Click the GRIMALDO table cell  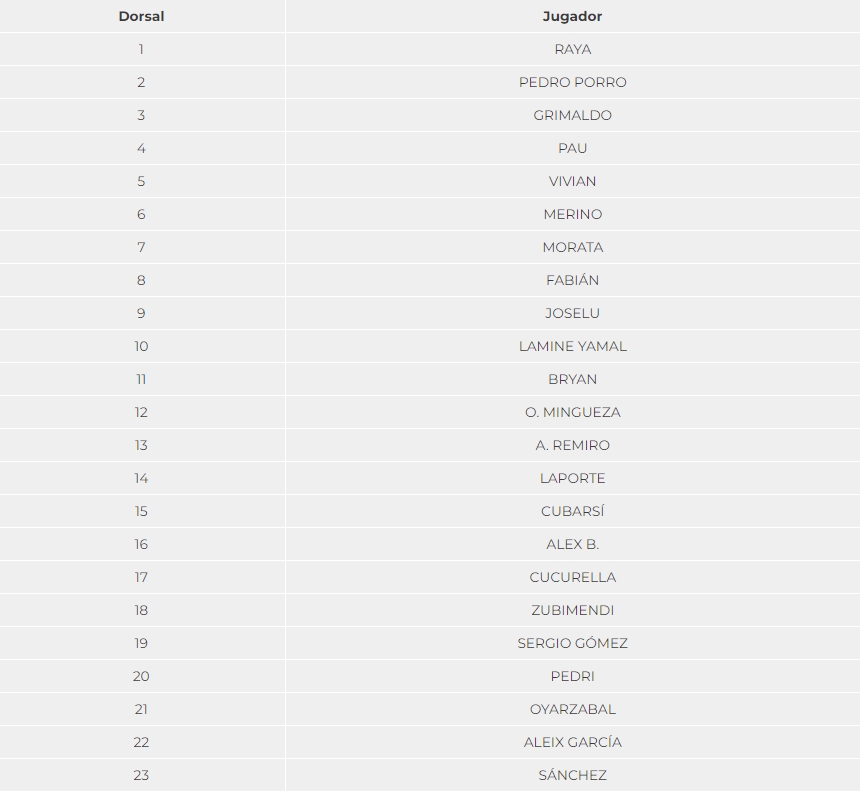click(x=573, y=115)
